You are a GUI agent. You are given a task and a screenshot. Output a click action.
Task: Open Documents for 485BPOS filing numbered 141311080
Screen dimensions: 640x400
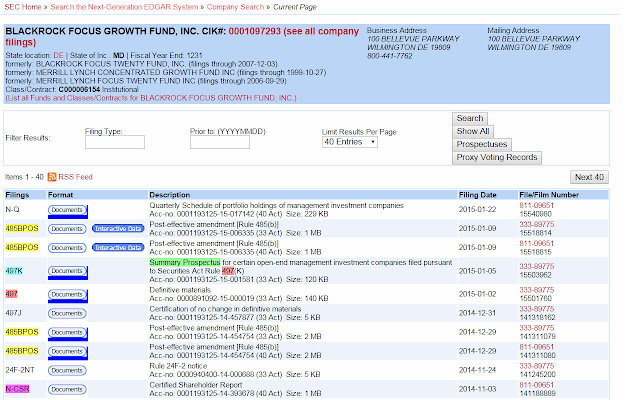pos(67,351)
